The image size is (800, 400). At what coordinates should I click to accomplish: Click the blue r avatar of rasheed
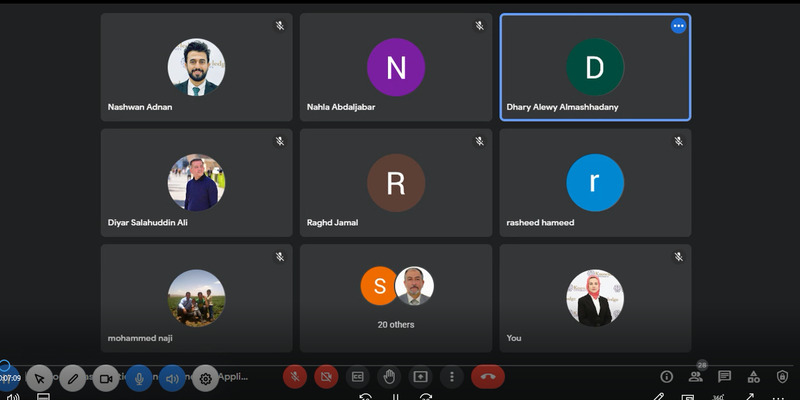[595, 183]
